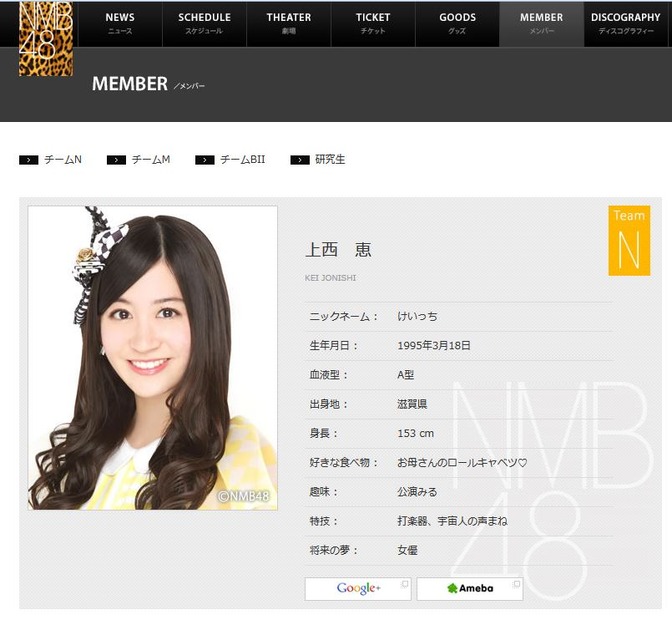Click the member name 上西 恵
Screen dimensions: 672x620
339,249
